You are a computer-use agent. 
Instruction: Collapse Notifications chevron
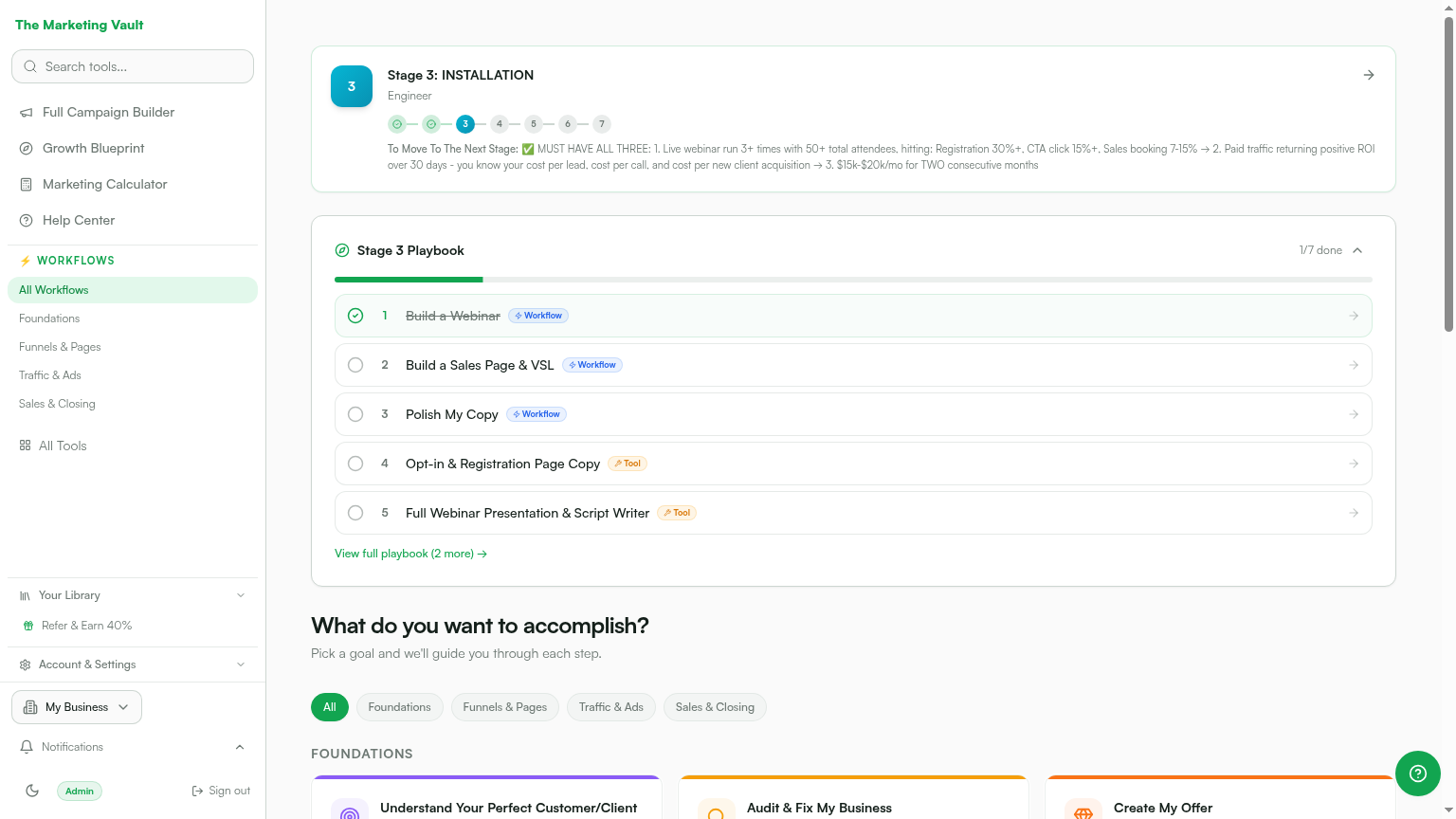(x=240, y=747)
